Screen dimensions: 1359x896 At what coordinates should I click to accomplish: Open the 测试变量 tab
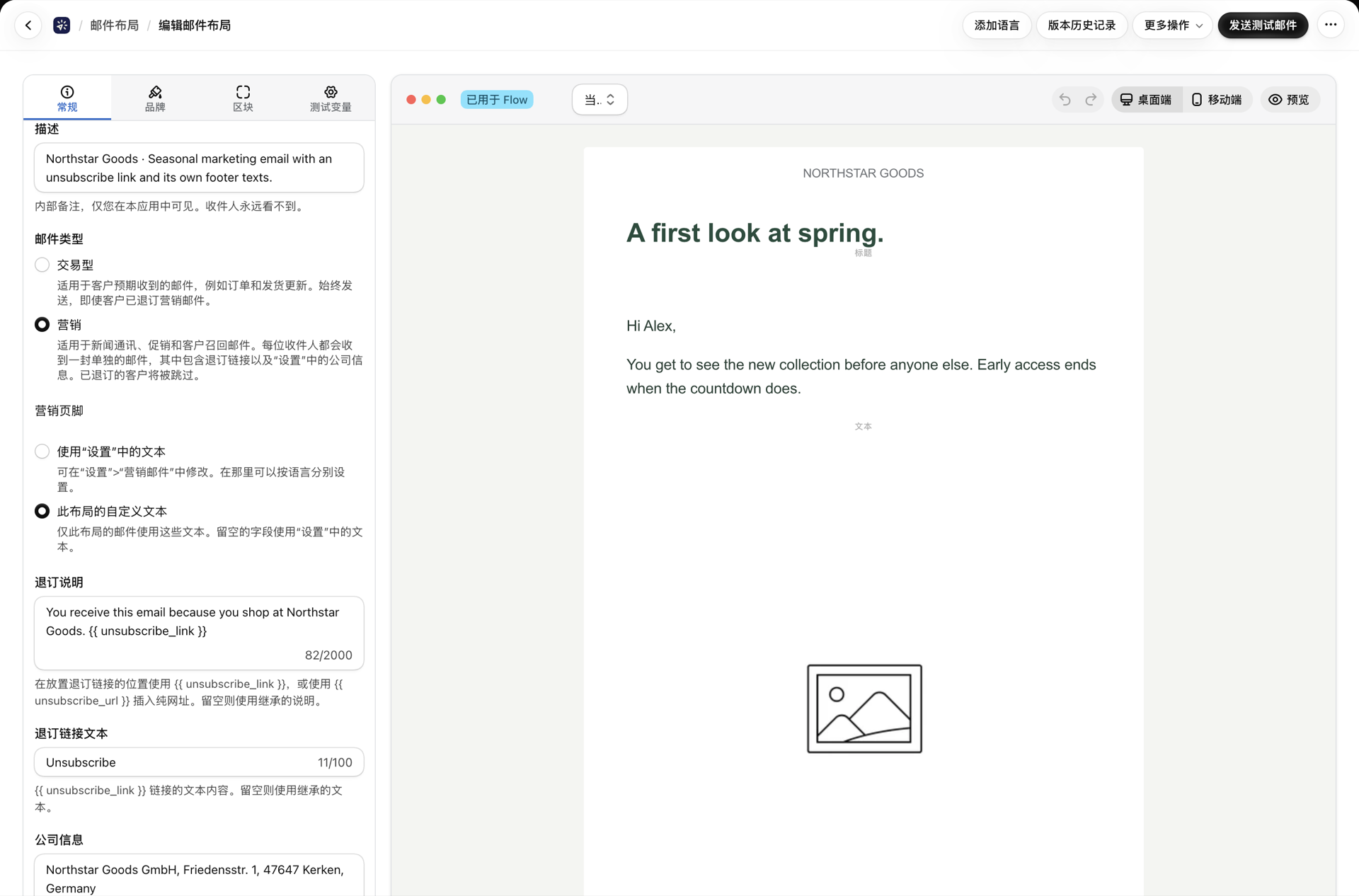331,98
